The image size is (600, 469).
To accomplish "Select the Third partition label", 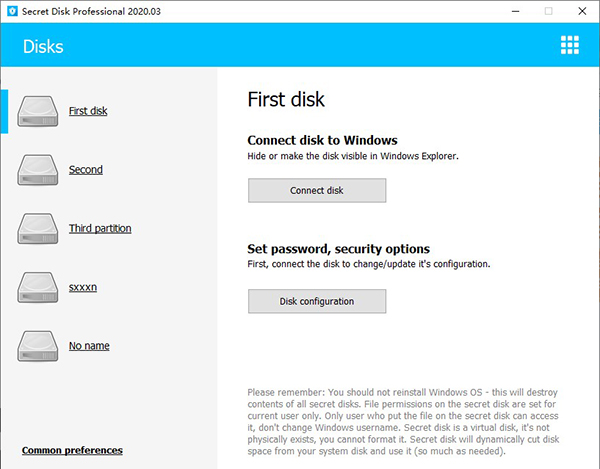I will (x=100, y=229).
